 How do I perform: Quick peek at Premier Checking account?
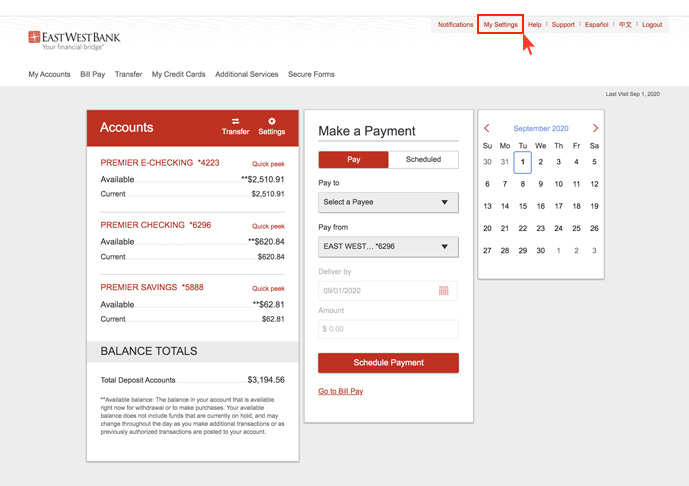click(268, 226)
